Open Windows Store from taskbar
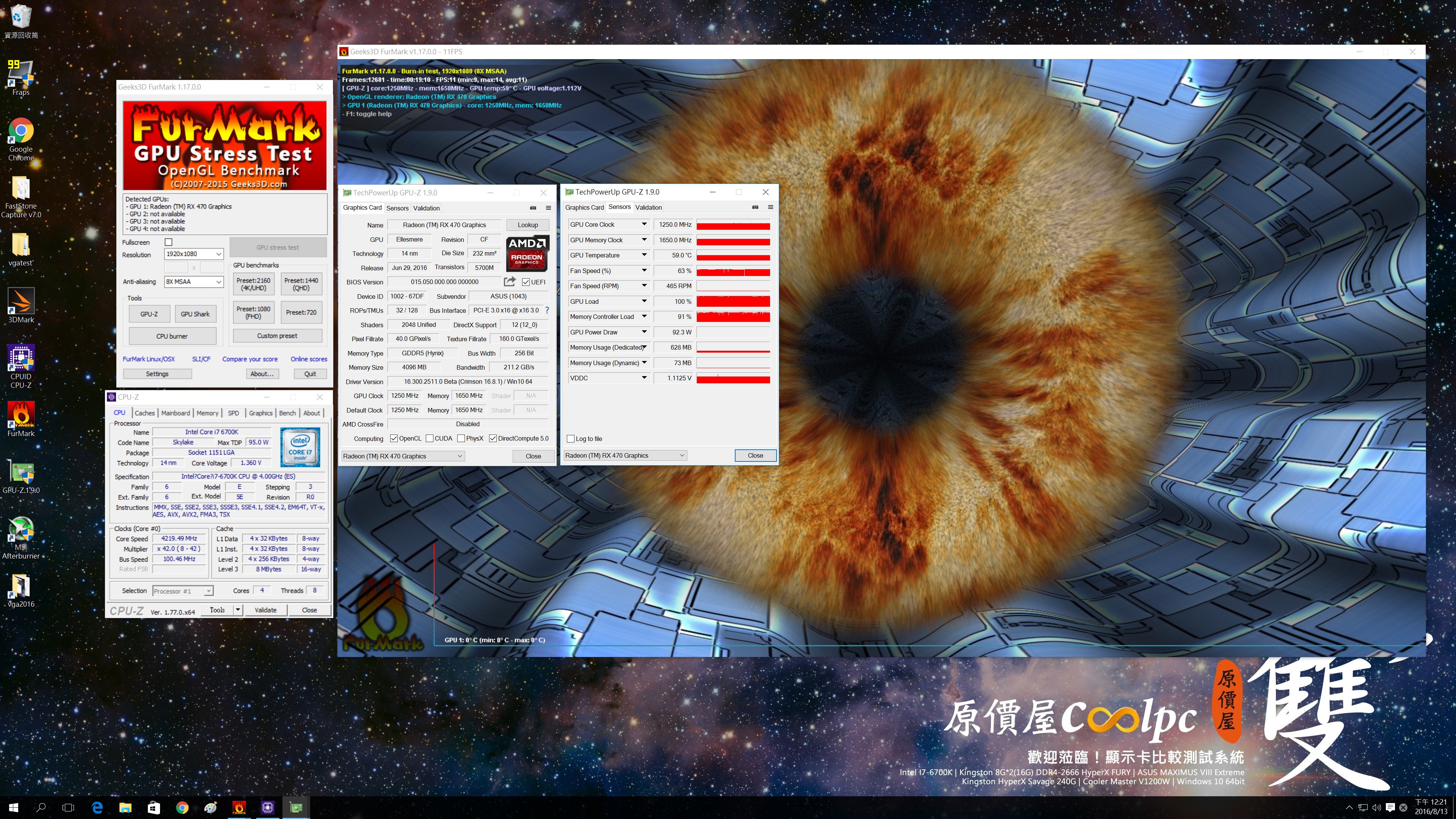This screenshot has height=819, width=1456. pos(154,808)
